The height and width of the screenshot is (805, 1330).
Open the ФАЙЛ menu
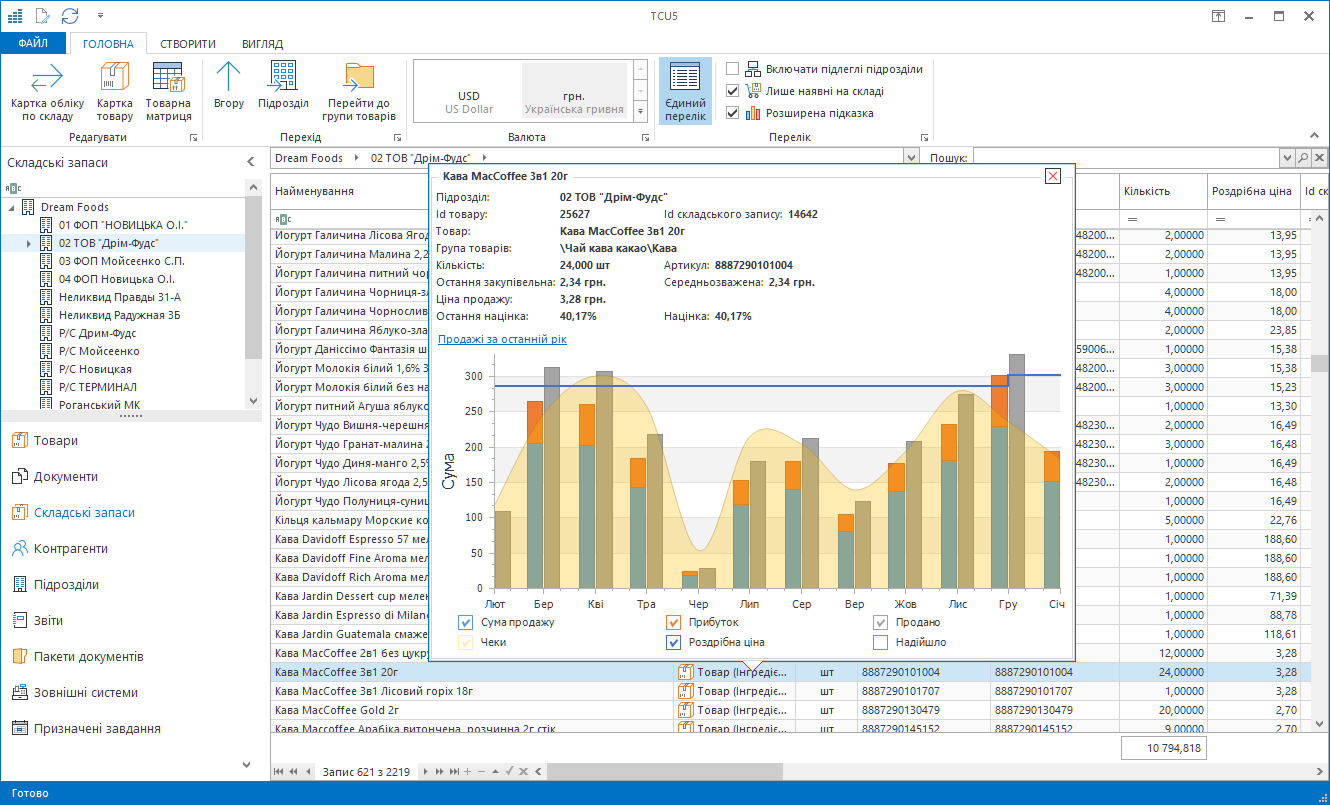[x=33, y=43]
